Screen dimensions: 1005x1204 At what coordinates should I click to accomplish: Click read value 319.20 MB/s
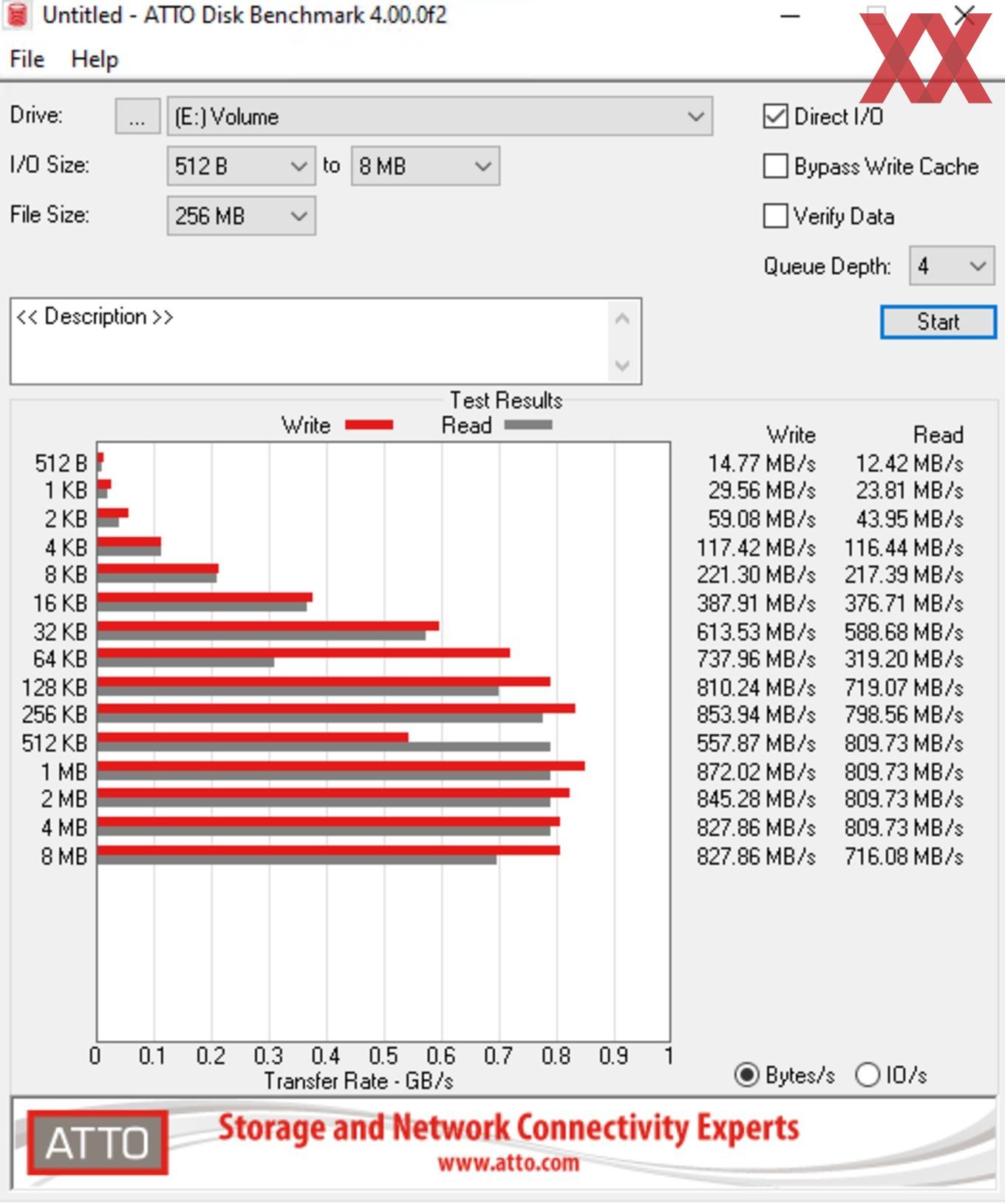tap(904, 659)
